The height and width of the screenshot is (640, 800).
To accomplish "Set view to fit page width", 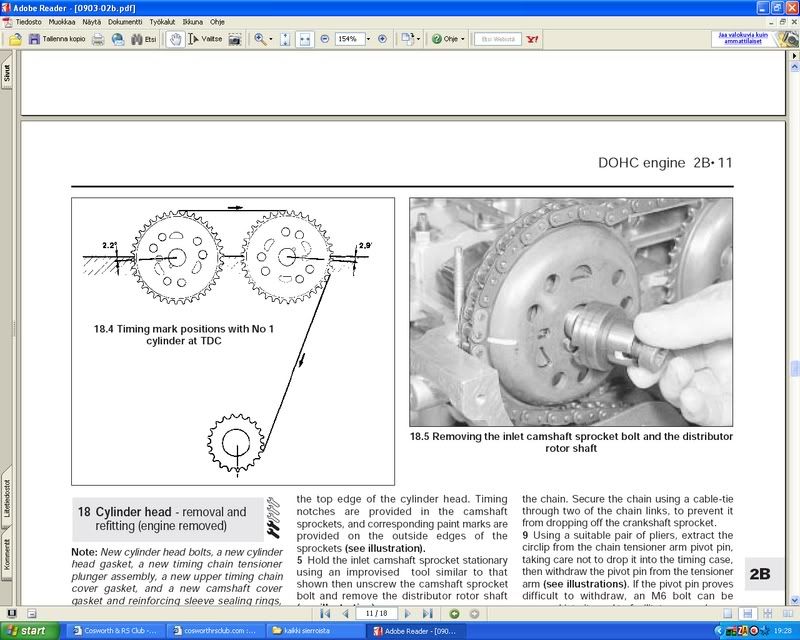I will point(305,39).
